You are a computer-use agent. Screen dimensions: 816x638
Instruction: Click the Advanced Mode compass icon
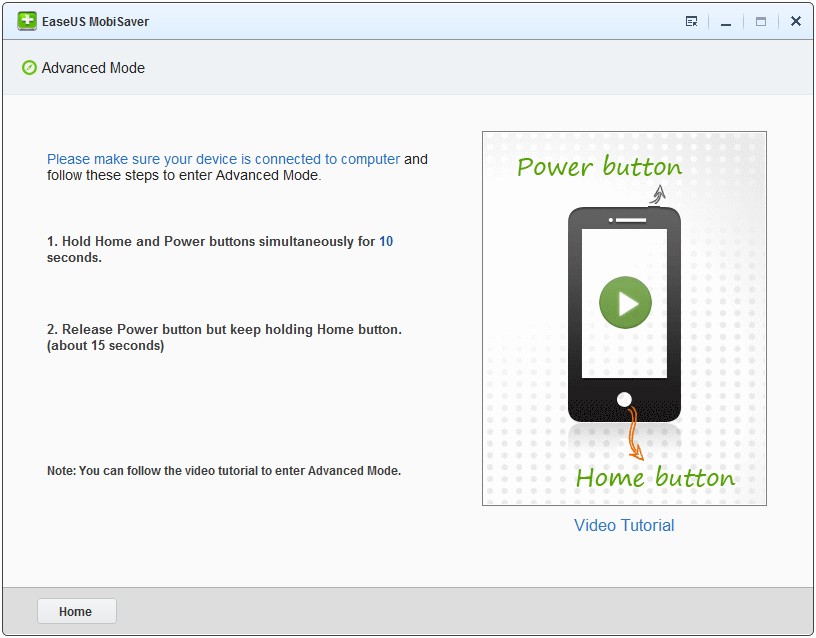(29, 68)
